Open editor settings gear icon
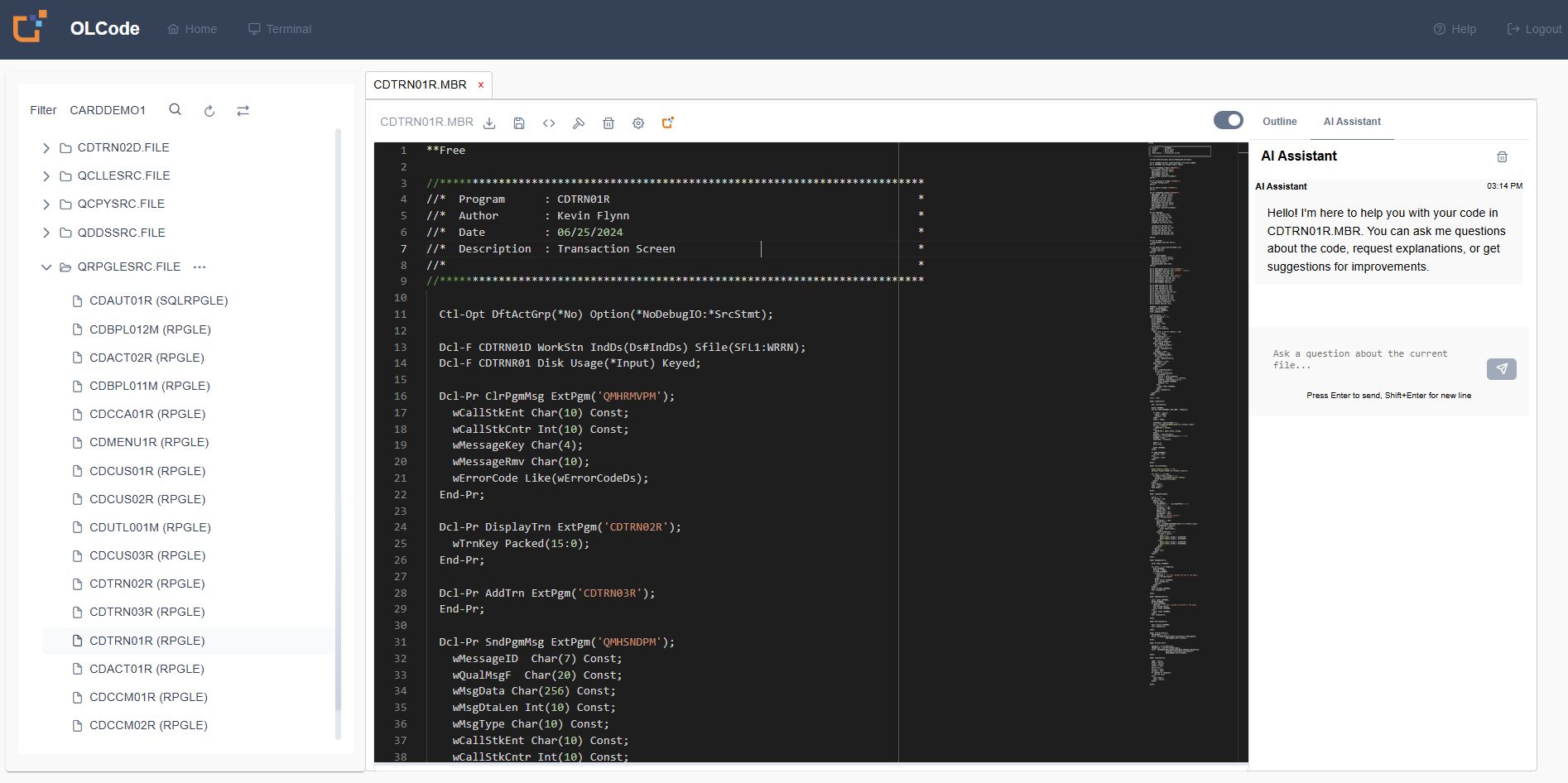Image resolution: width=1568 pixels, height=783 pixels. pyautogui.click(x=638, y=123)
